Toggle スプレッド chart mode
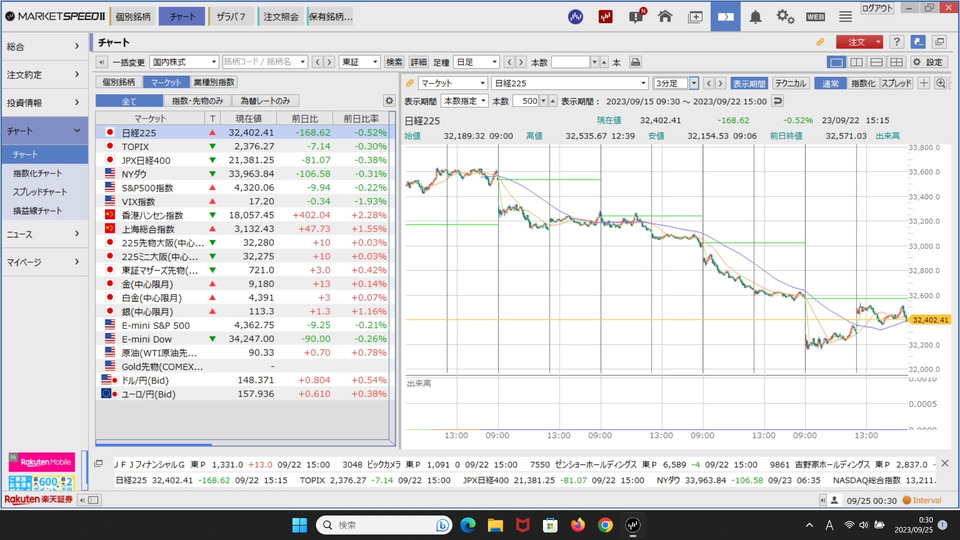This screenshot has width=960, height=540. [896, 83]
